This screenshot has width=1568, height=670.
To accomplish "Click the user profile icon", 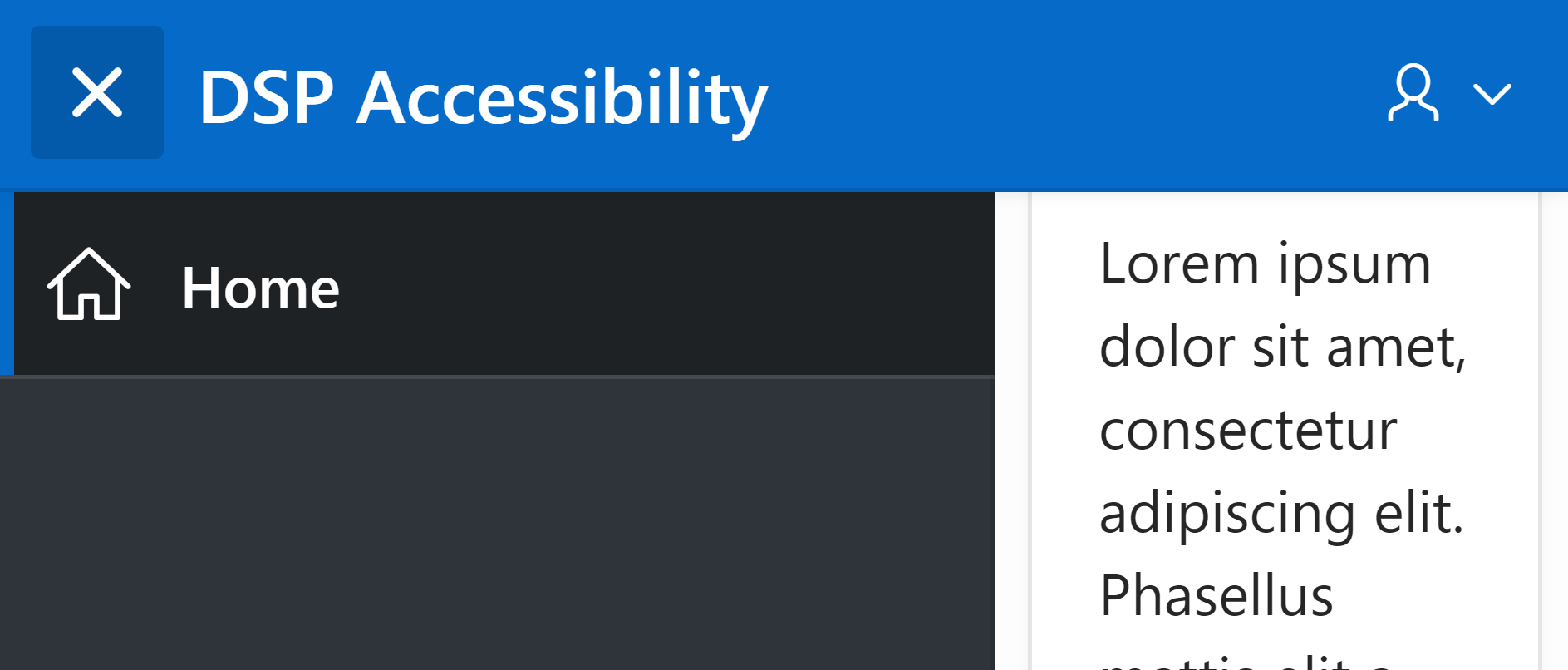I will click(1413, 93).
